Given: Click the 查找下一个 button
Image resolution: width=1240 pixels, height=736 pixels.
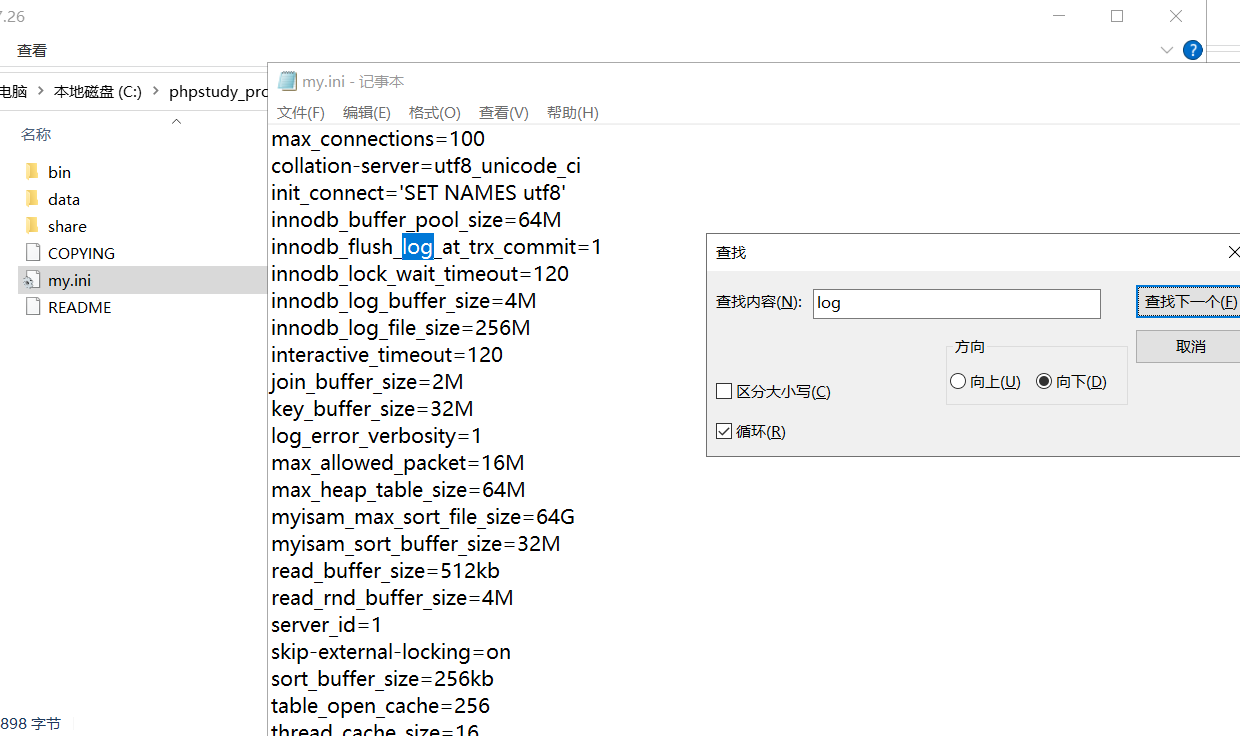Looking at the screenshot, I should (x=1189, y=302).
